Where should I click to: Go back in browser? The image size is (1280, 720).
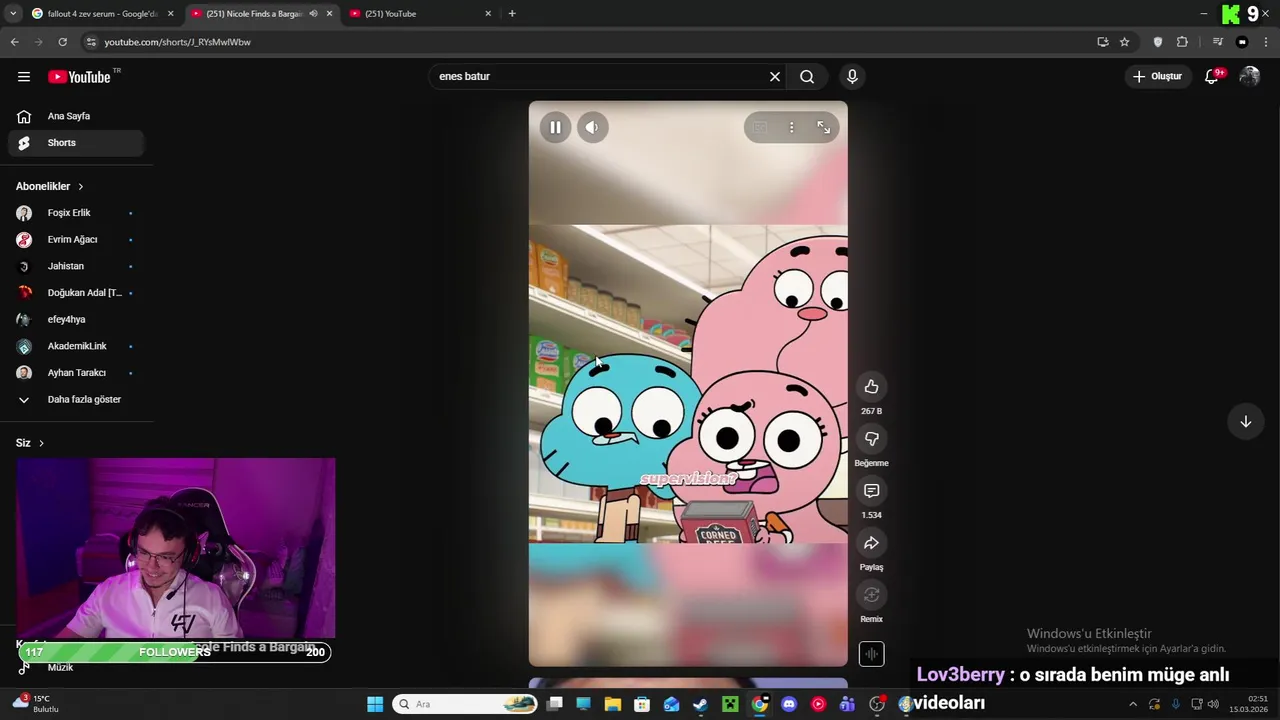[x=14, y=42]
